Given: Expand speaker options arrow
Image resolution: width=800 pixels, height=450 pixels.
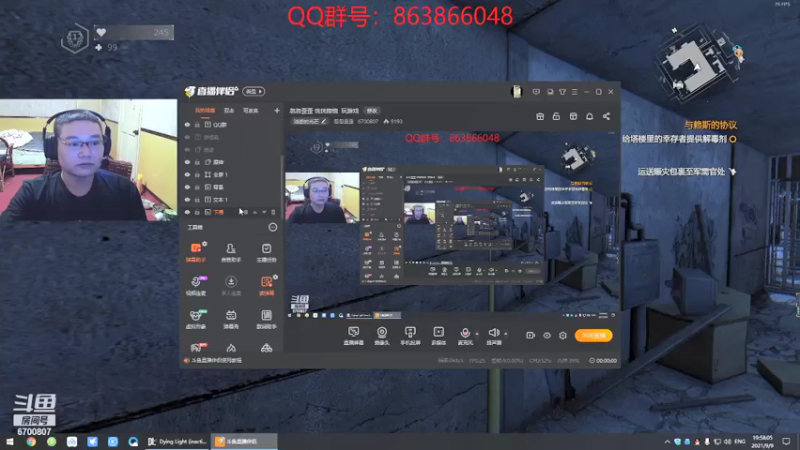Looking at the screenshot, I should click(x=506, y=334).
